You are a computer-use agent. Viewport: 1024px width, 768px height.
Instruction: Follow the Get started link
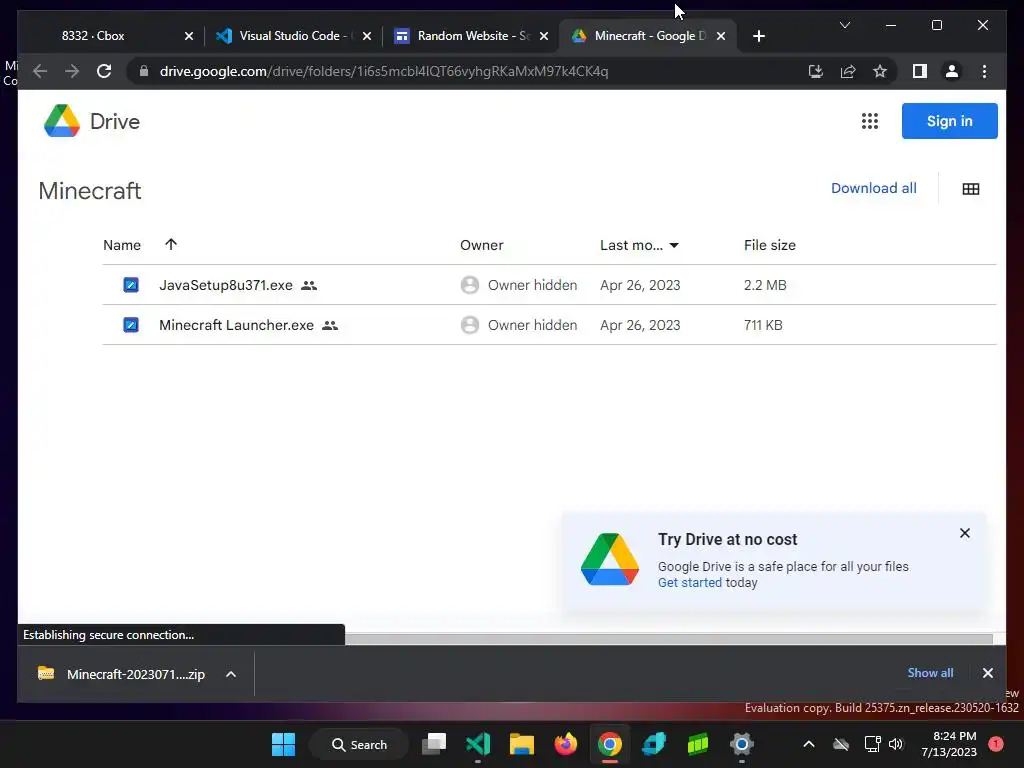click(x=690, y=583)
